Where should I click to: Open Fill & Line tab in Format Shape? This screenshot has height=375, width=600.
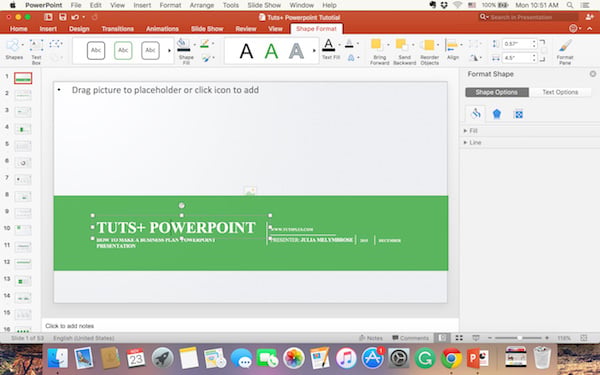coord(476,114)
